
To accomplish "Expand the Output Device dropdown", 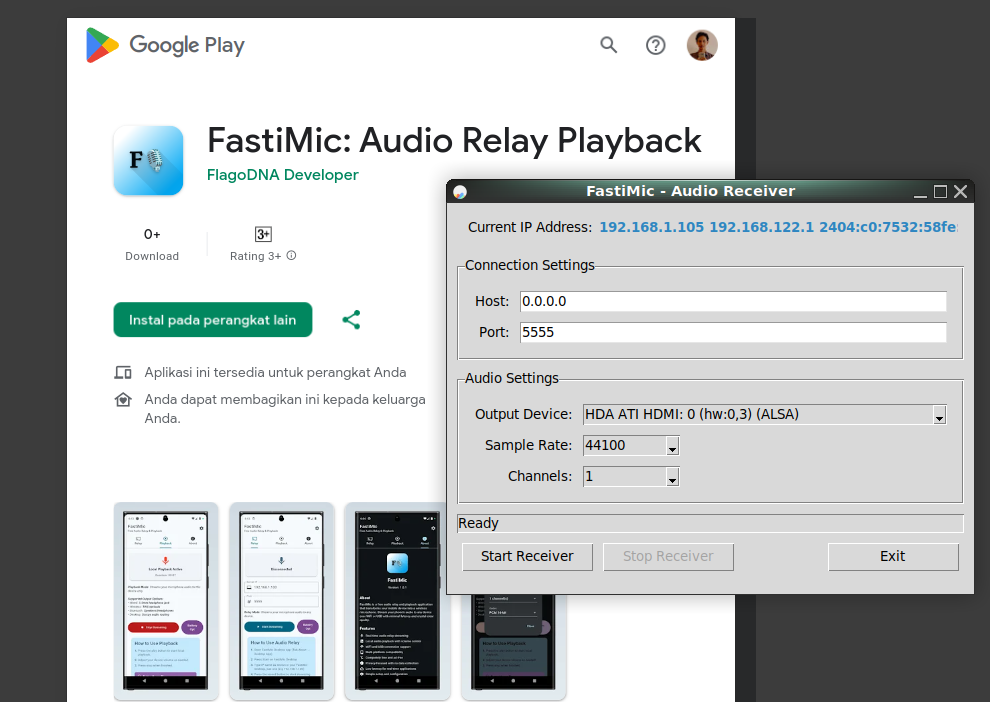I will pos(939,415).
